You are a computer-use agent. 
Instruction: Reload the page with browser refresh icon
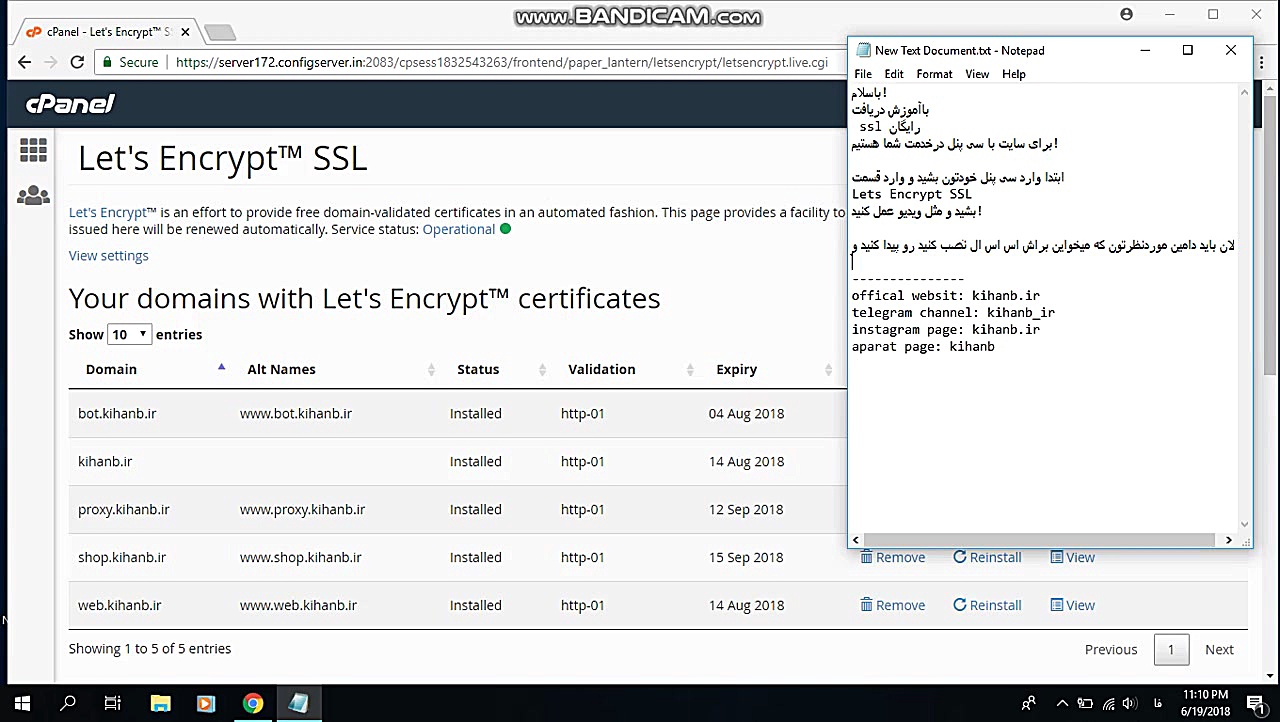click(77, 62)
